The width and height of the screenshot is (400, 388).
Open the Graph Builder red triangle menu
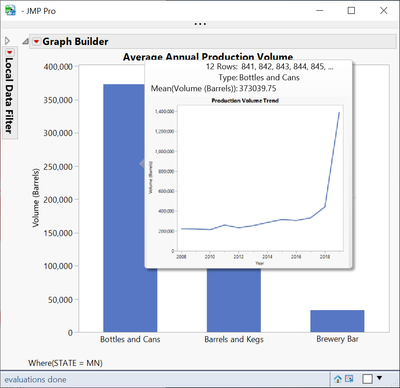(36, 42)
